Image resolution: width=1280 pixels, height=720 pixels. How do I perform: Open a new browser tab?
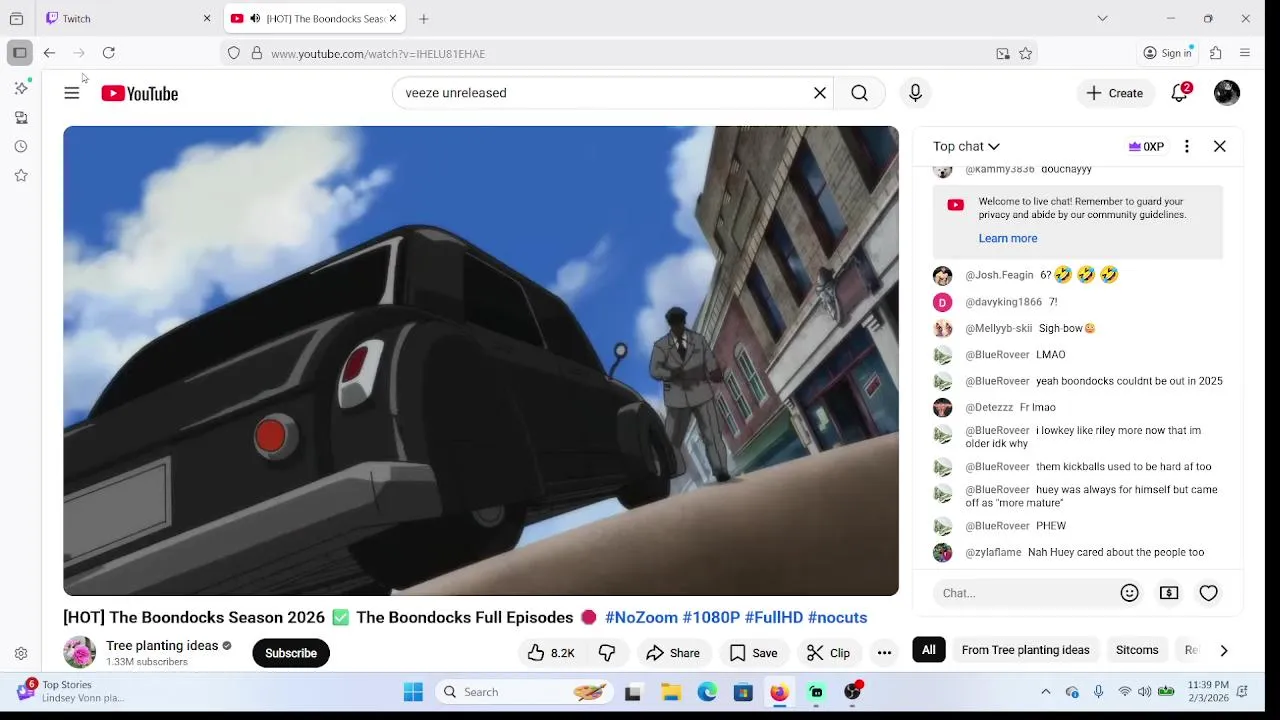[424, 19]
